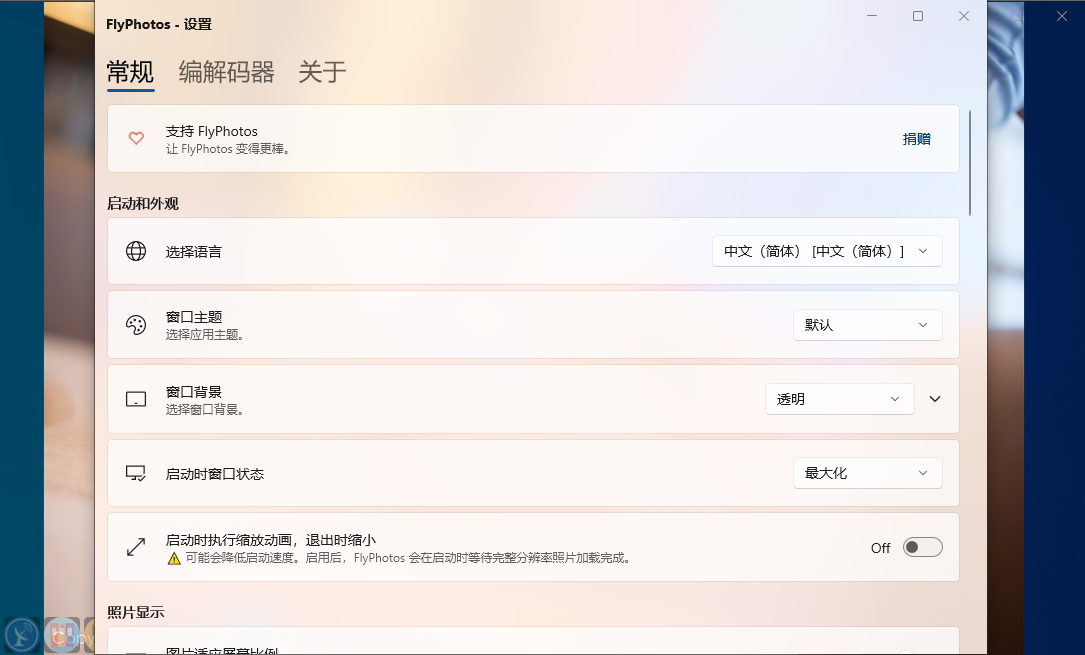This screenshot has width=1085, height=655.
Task: Click the heart icon beside 支持 FlyPhotos
Action: (136, 138)
